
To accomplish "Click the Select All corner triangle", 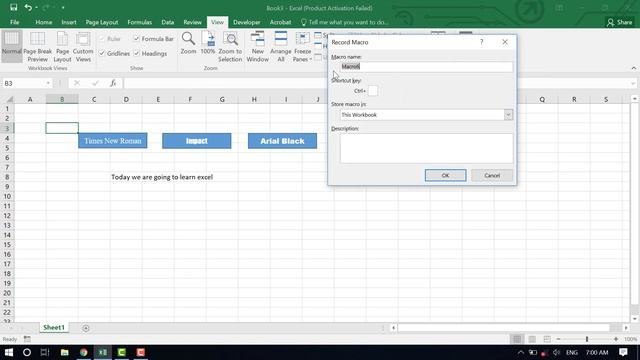I will (9, 99).
